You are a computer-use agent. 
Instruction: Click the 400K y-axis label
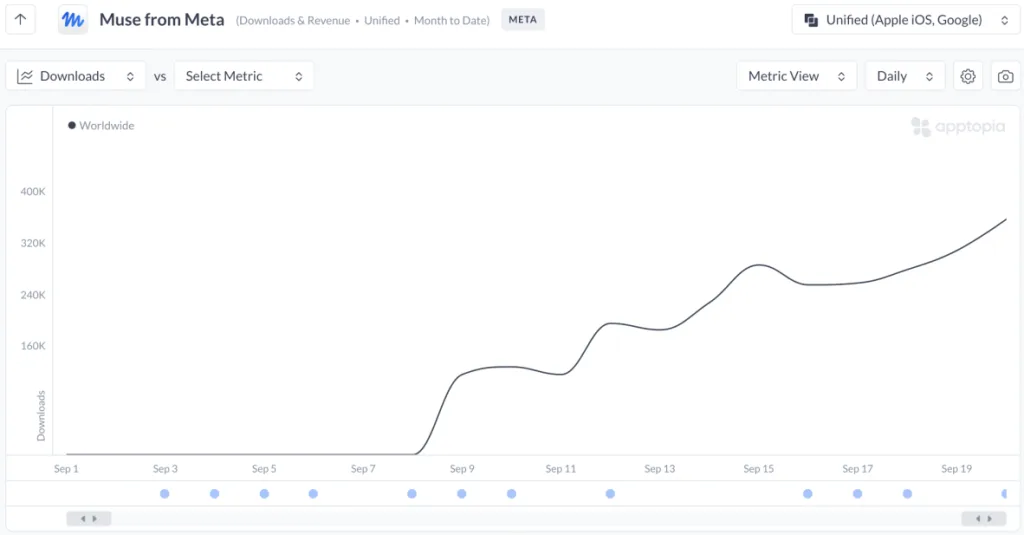[x=33, y=192]
